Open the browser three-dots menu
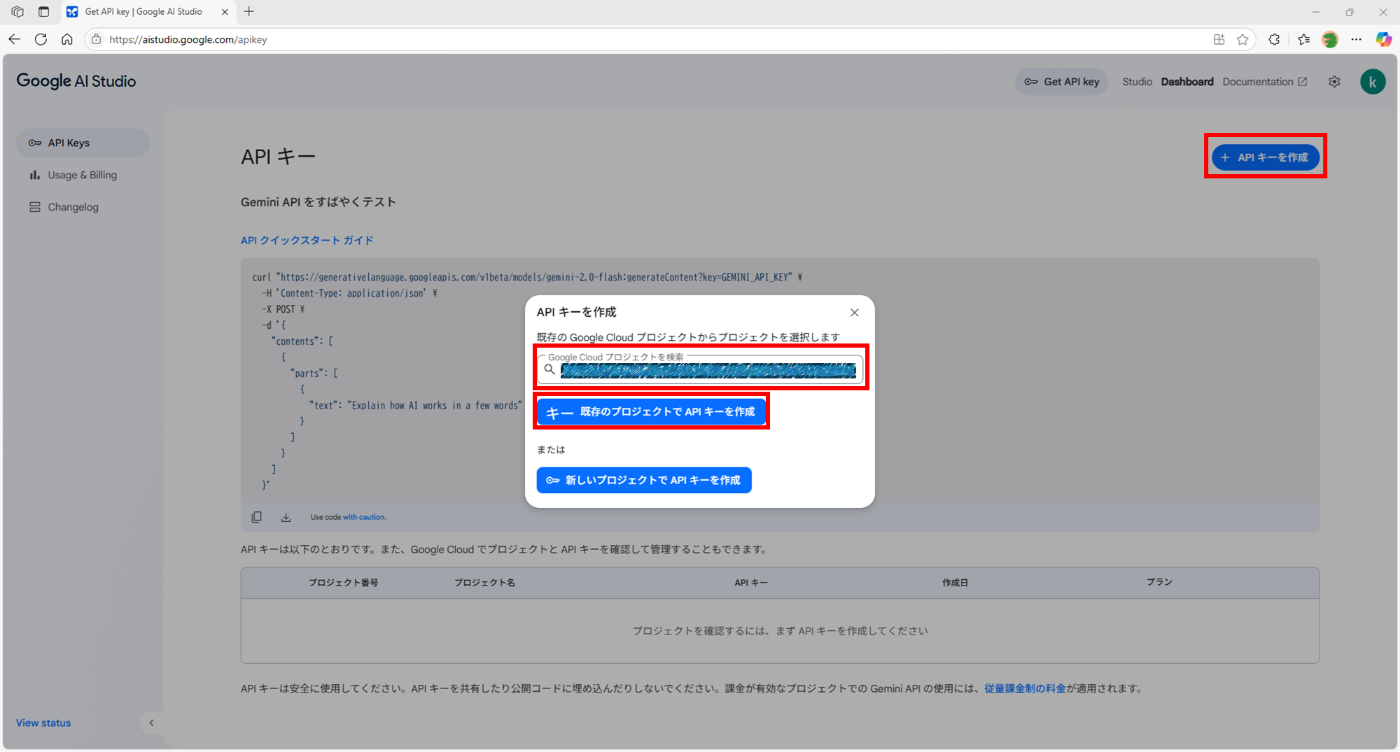 coord(1356,39)
